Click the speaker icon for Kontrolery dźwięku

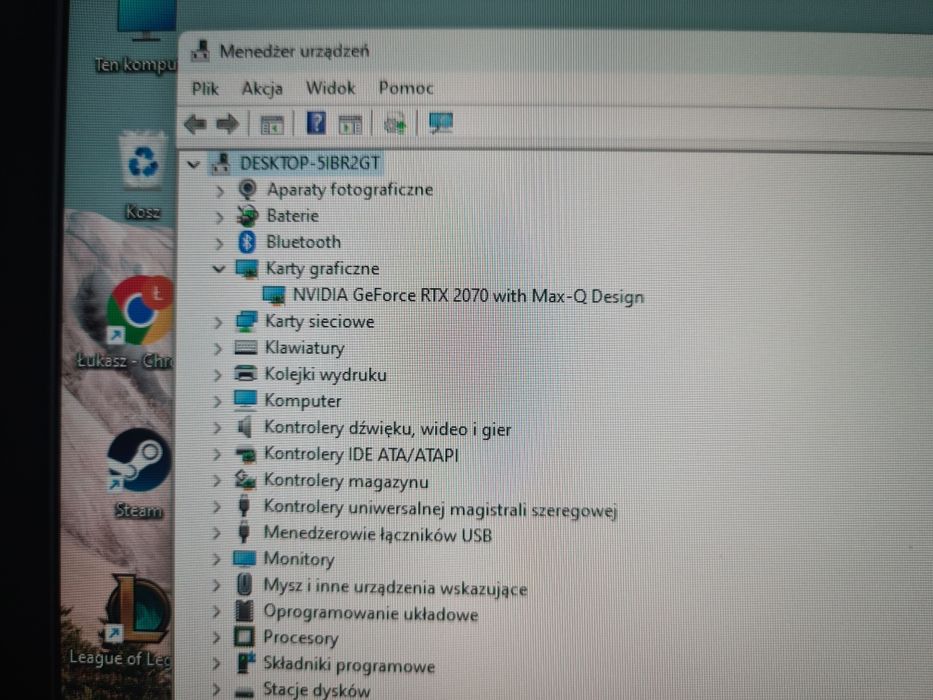(x=245, y=427)
